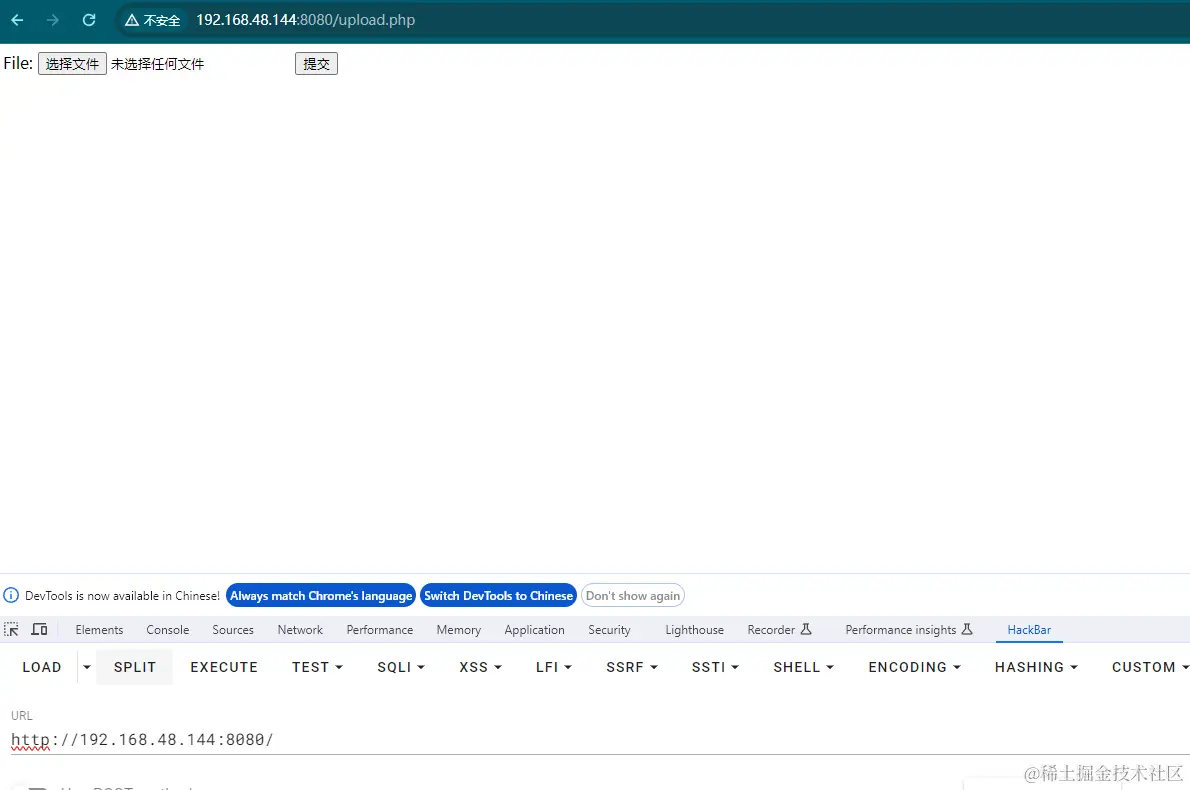Click the 未选择任何文件 text
1190x790 pixels.
[x=158, y=64]
